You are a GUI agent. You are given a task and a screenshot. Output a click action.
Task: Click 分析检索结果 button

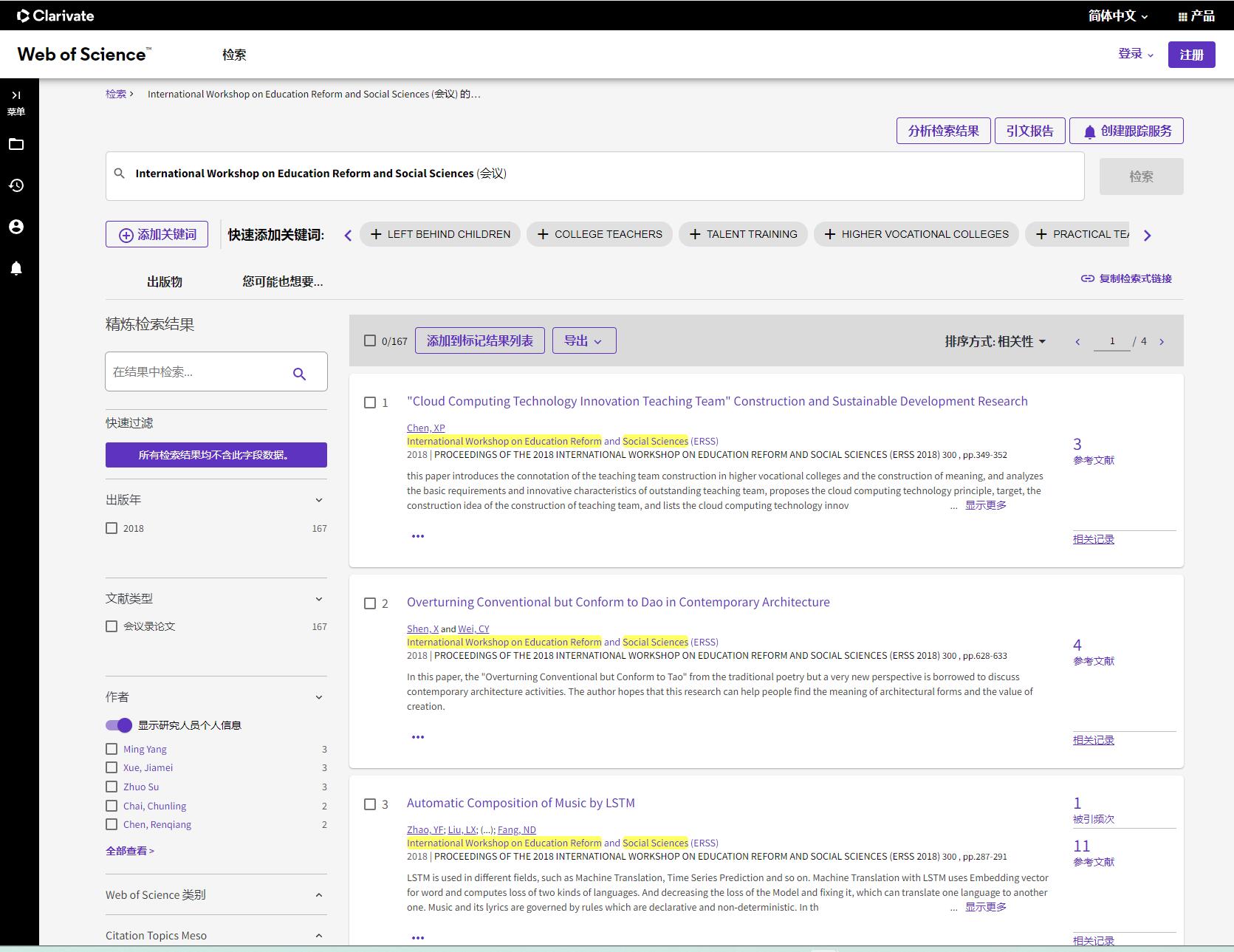pyautogui.click(x=944, y=131)
